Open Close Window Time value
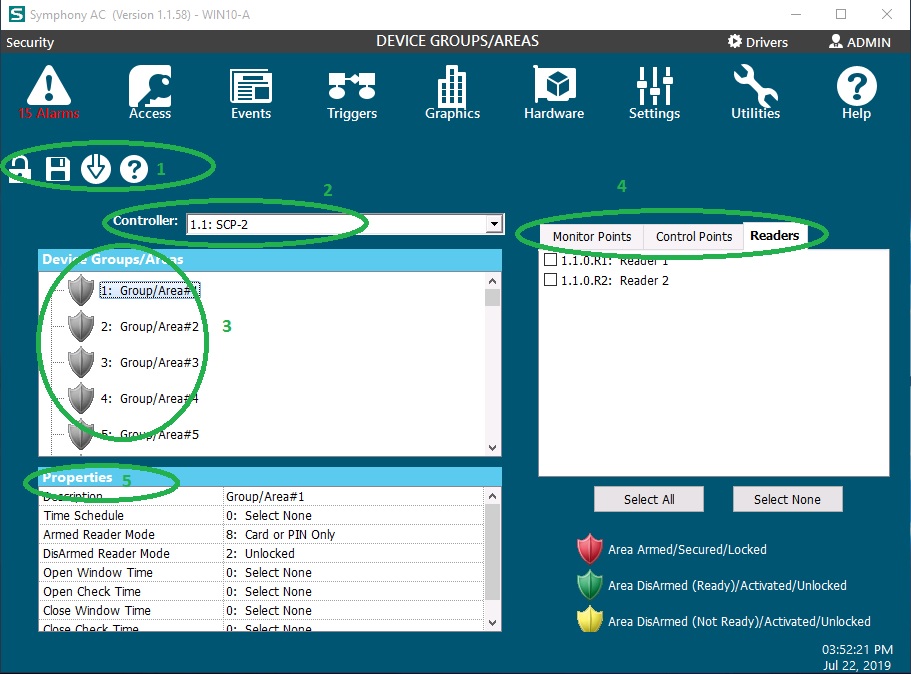 pyautogui.click(x=353, y=610)
